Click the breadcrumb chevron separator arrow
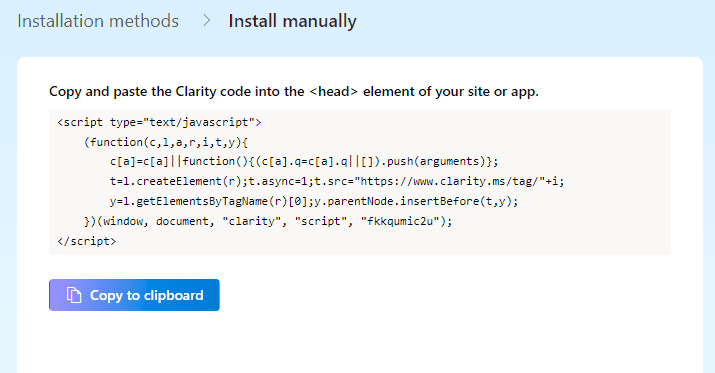 207,20
